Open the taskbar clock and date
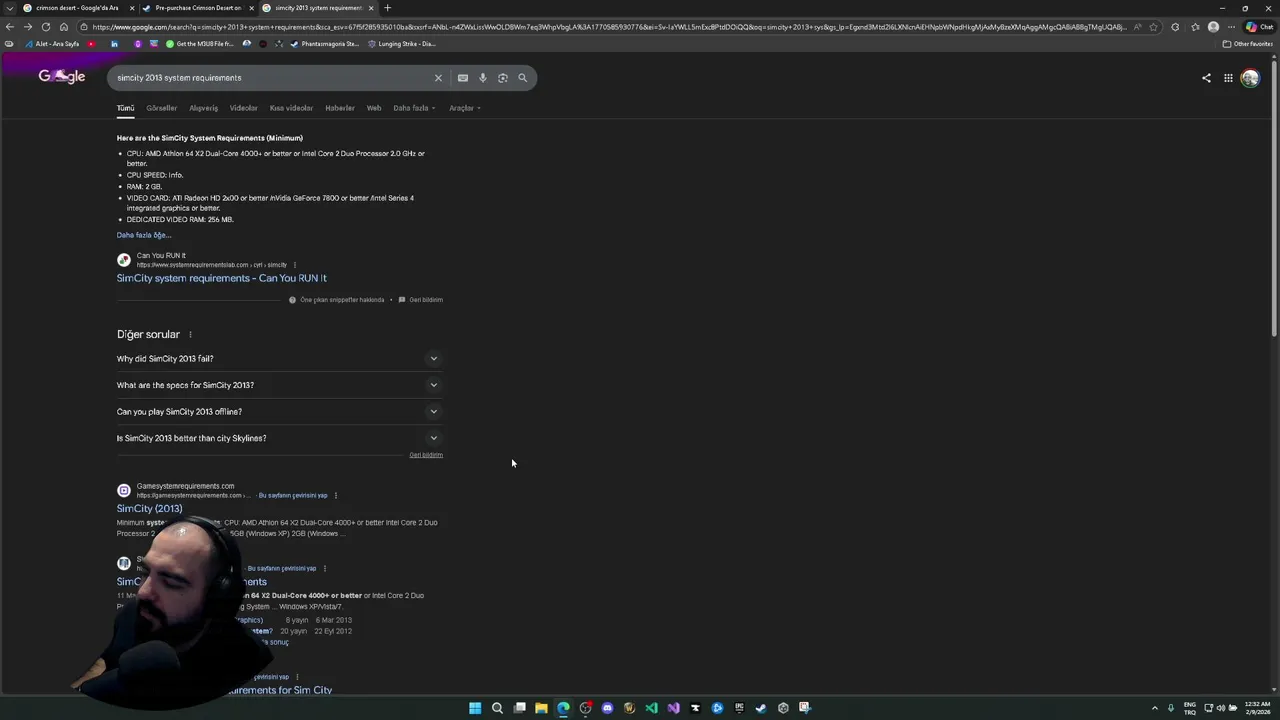 [1257, 708]
